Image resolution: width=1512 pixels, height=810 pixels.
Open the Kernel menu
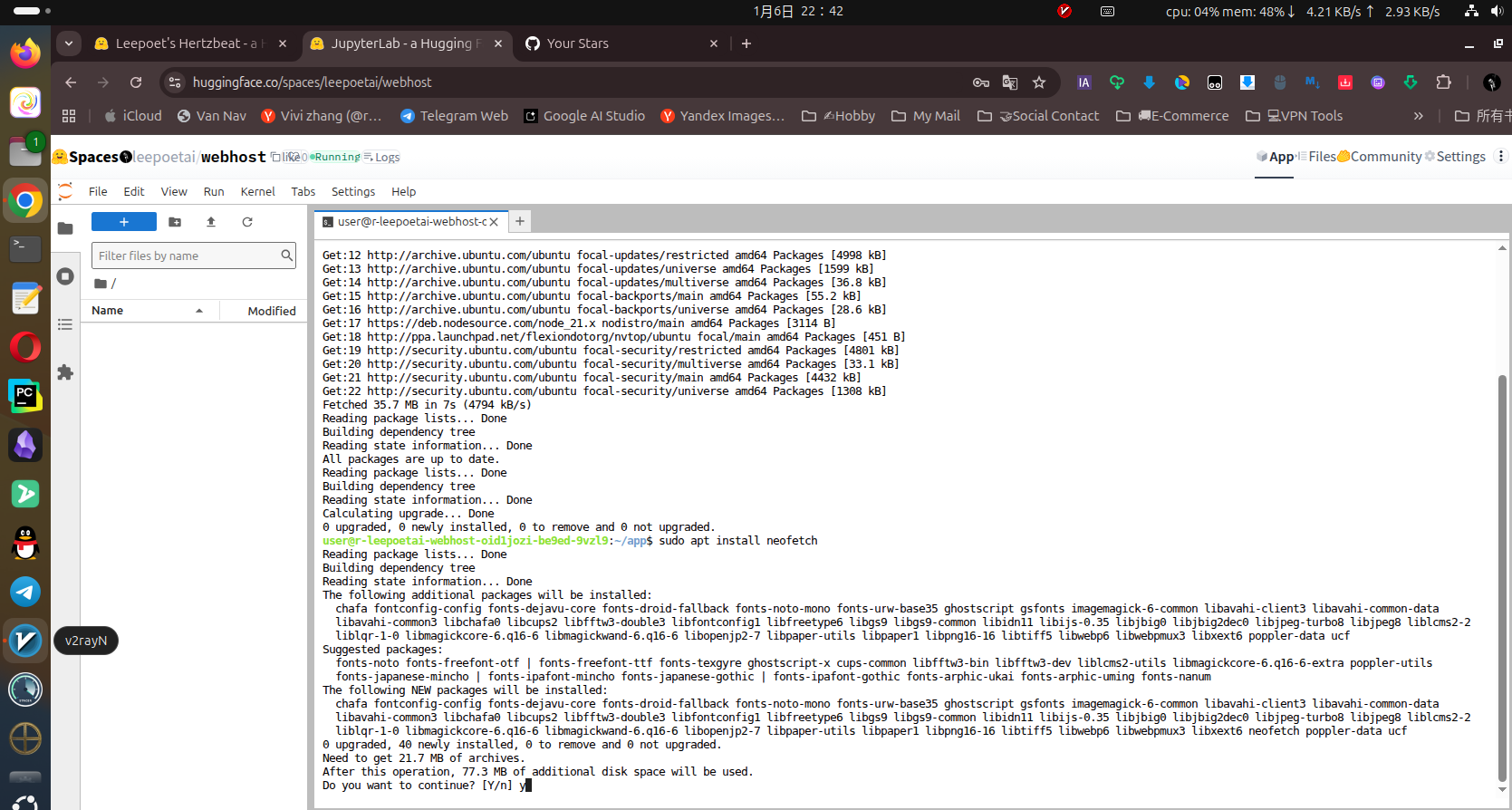(x=257, y=192)
